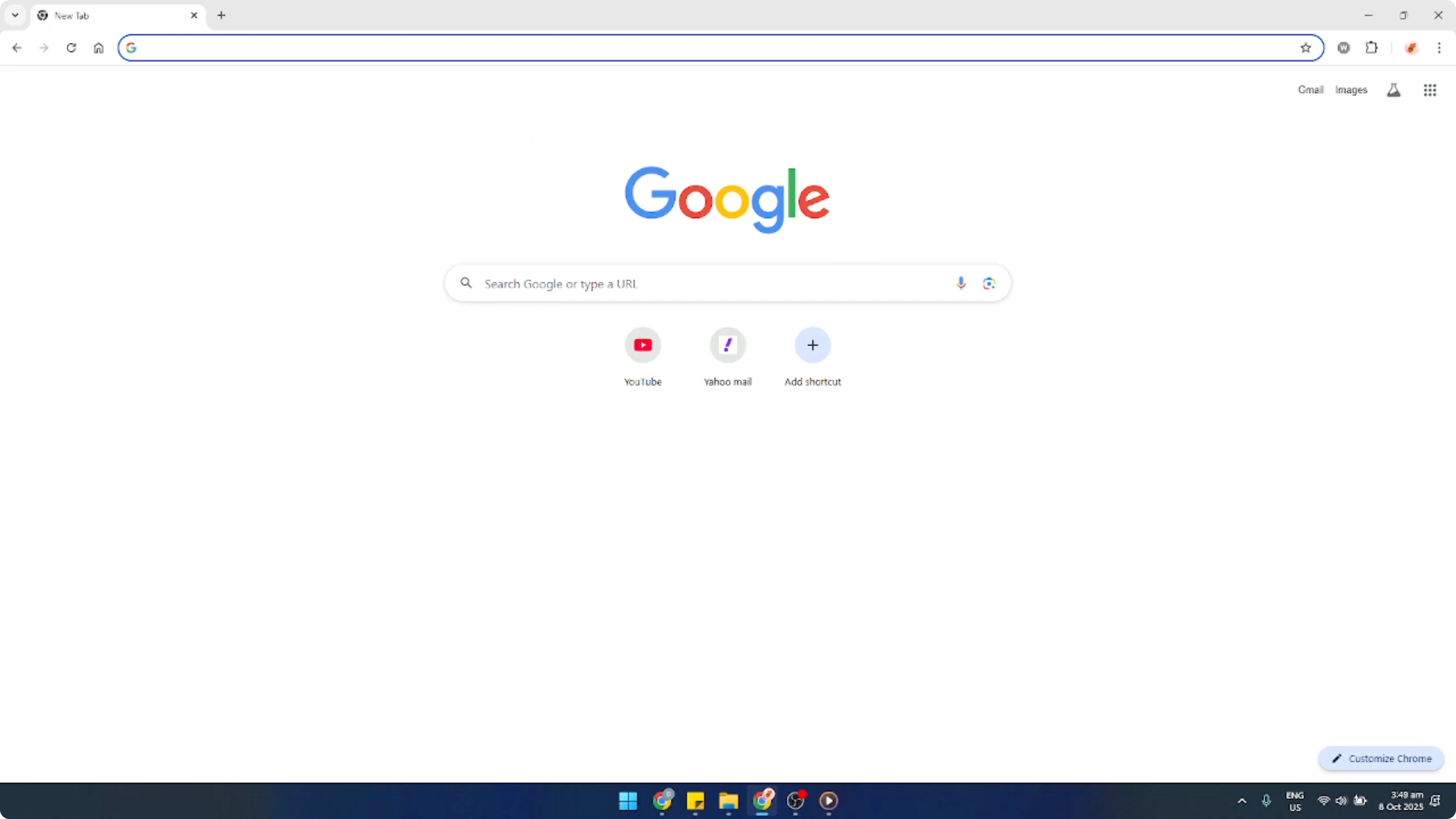Click the address bar field
Screen dimensions: 1456x819
[x=720, y=48]
